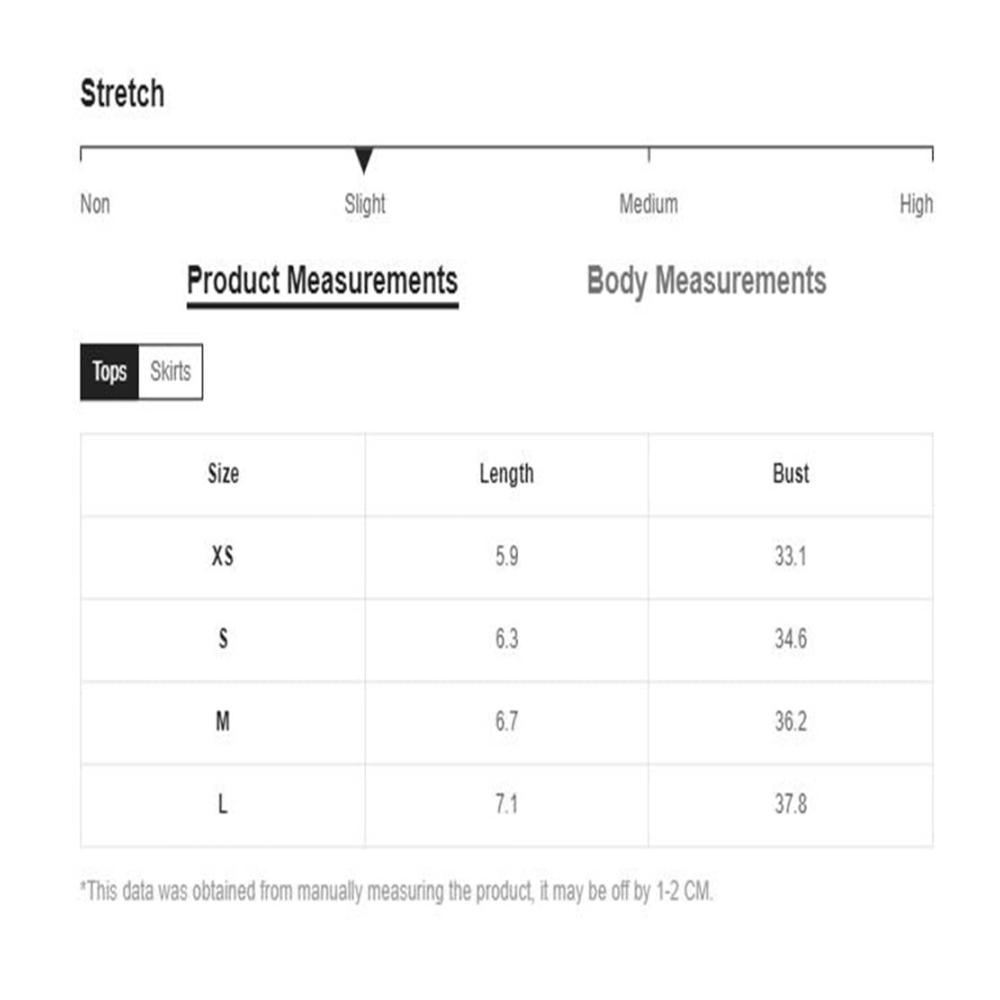Select the XS size row
Image resolution: width=1000 pixels, height=1000 pixels.
(506, 557)
